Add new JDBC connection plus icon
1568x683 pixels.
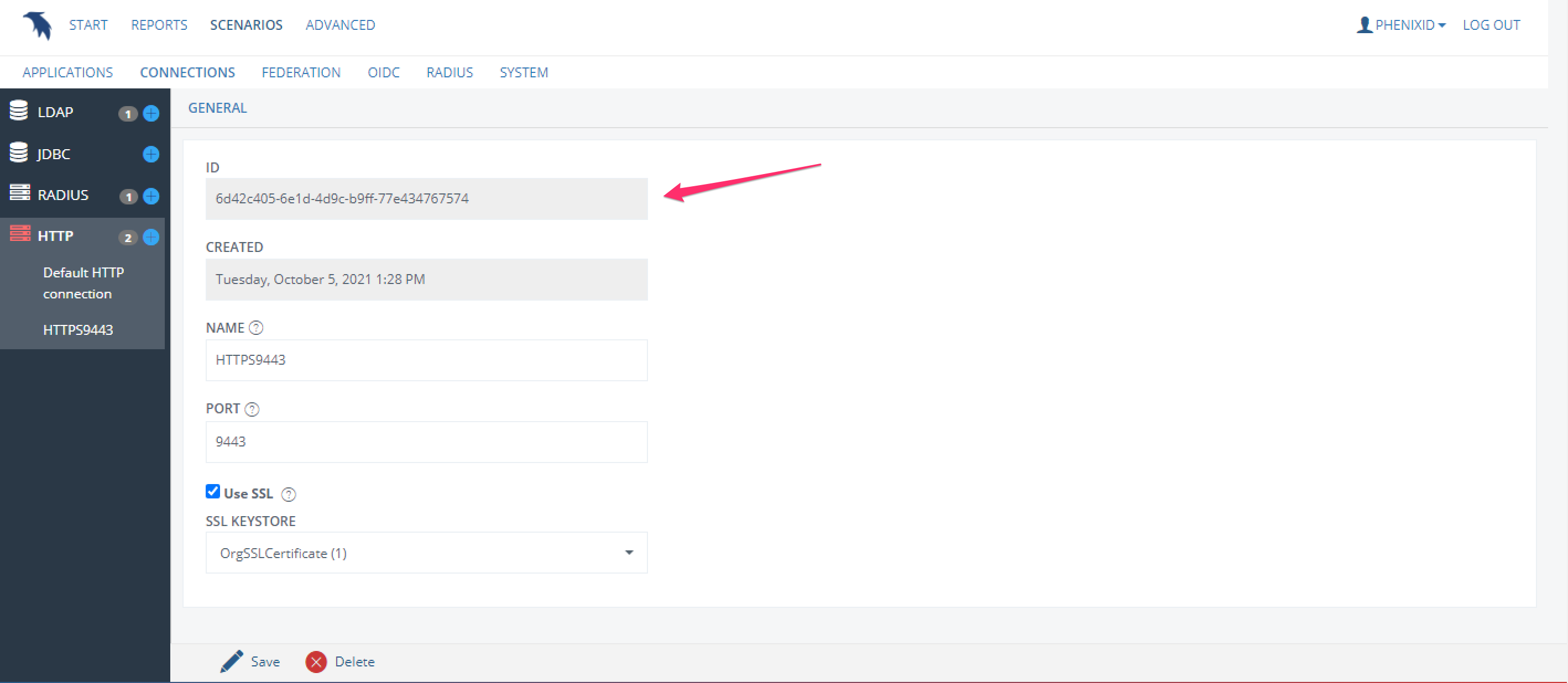[151, 155]
